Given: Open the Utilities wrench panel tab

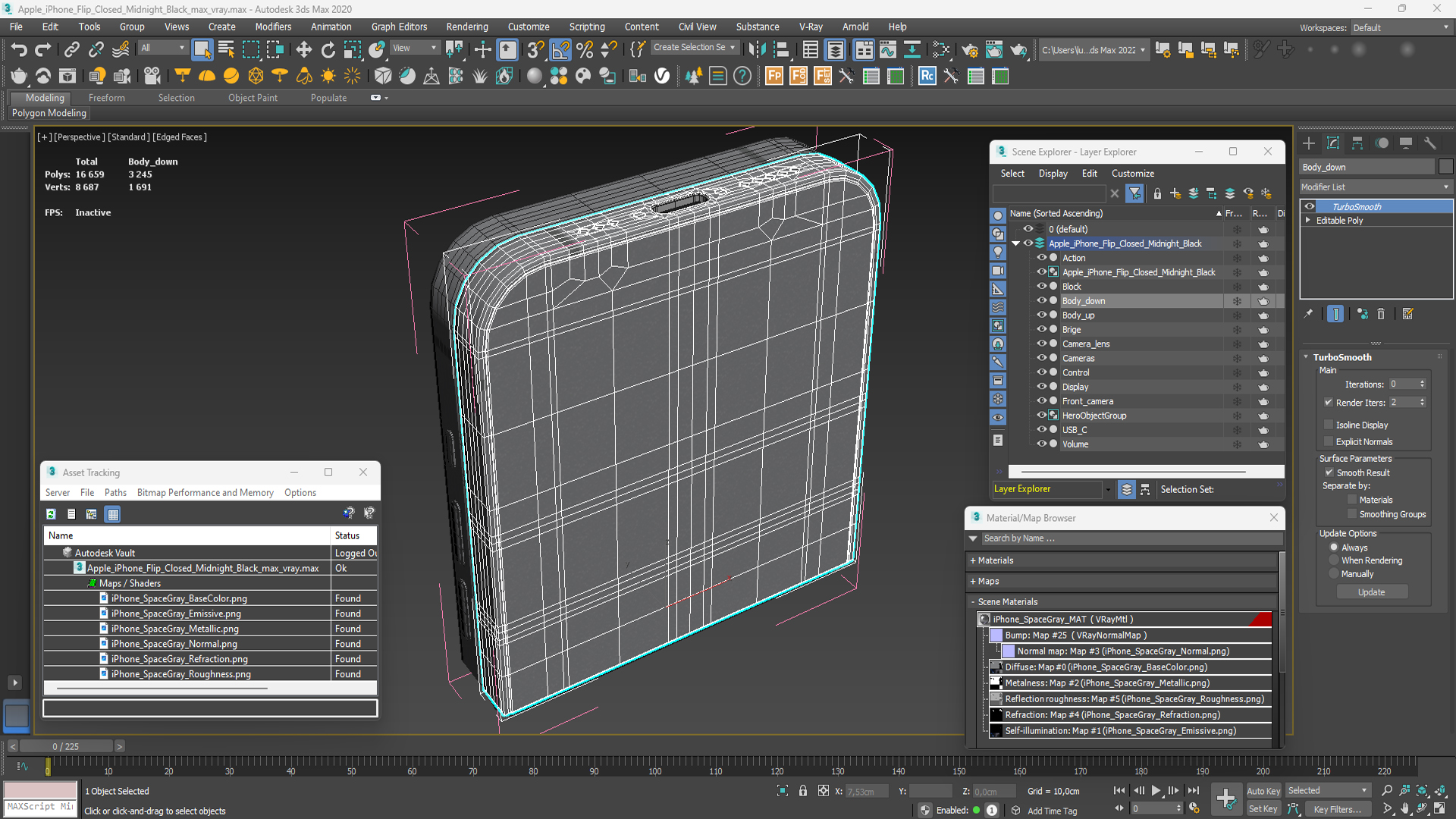Looking at the screenshot, I should (1430, 143).
